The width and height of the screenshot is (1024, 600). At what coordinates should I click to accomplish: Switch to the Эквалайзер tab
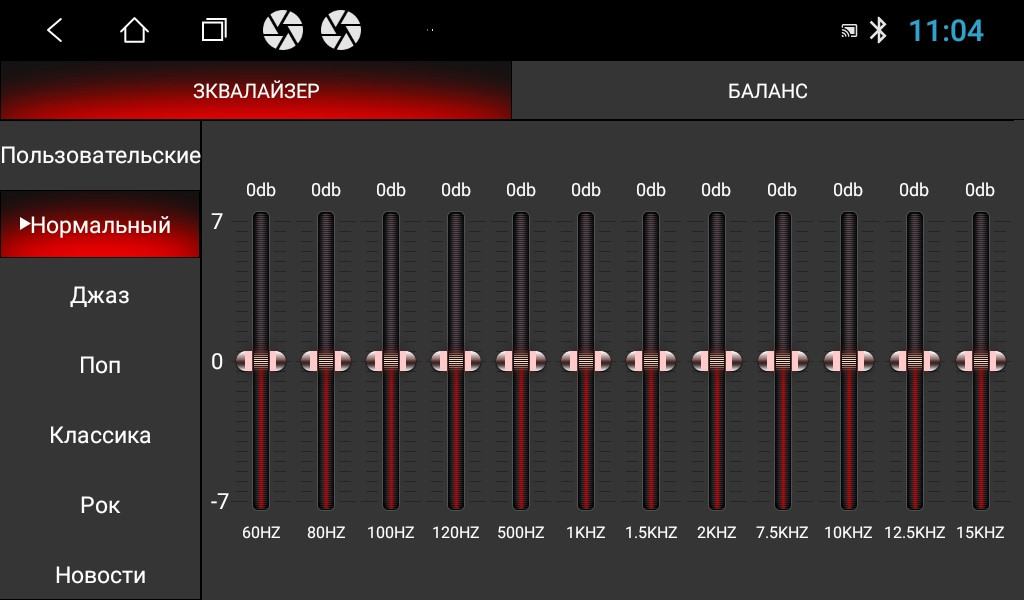click(x=256, y=91)
